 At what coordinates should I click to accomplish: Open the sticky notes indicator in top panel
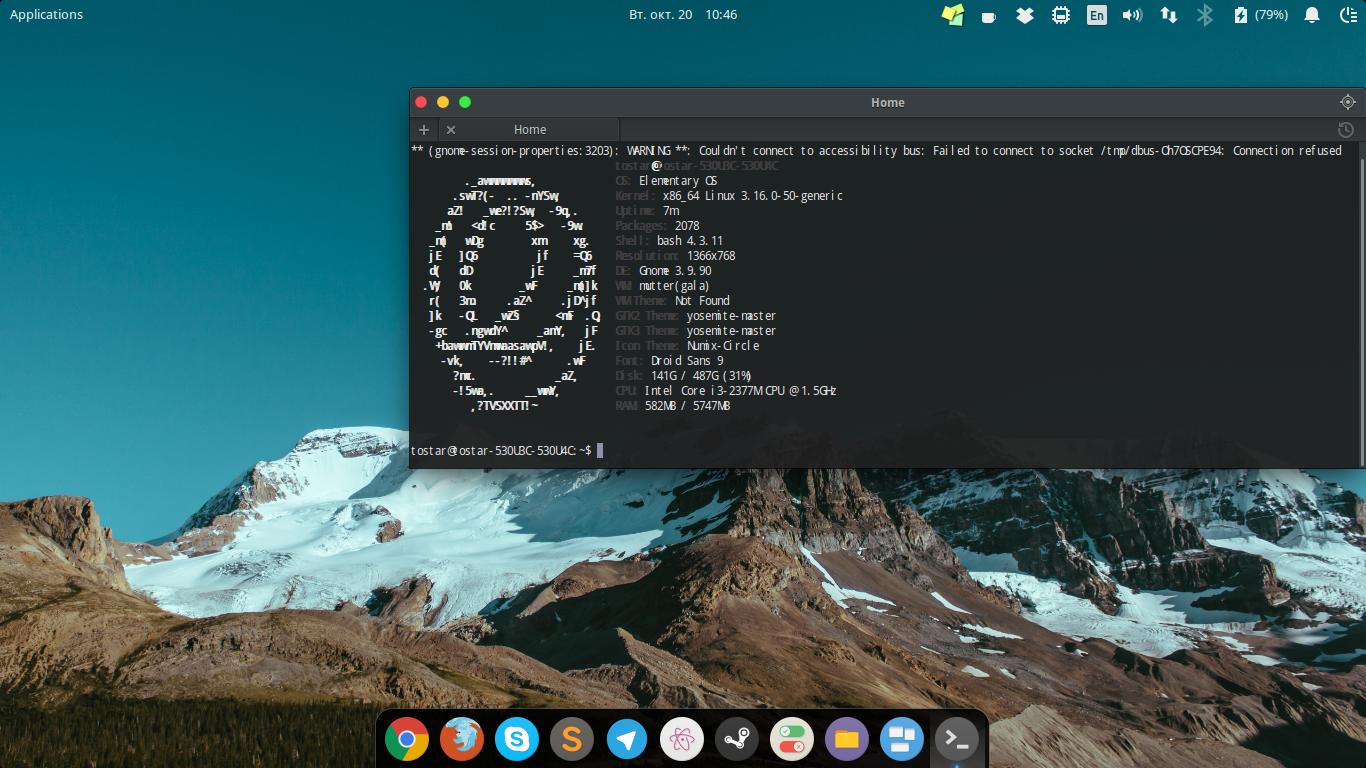953,15
